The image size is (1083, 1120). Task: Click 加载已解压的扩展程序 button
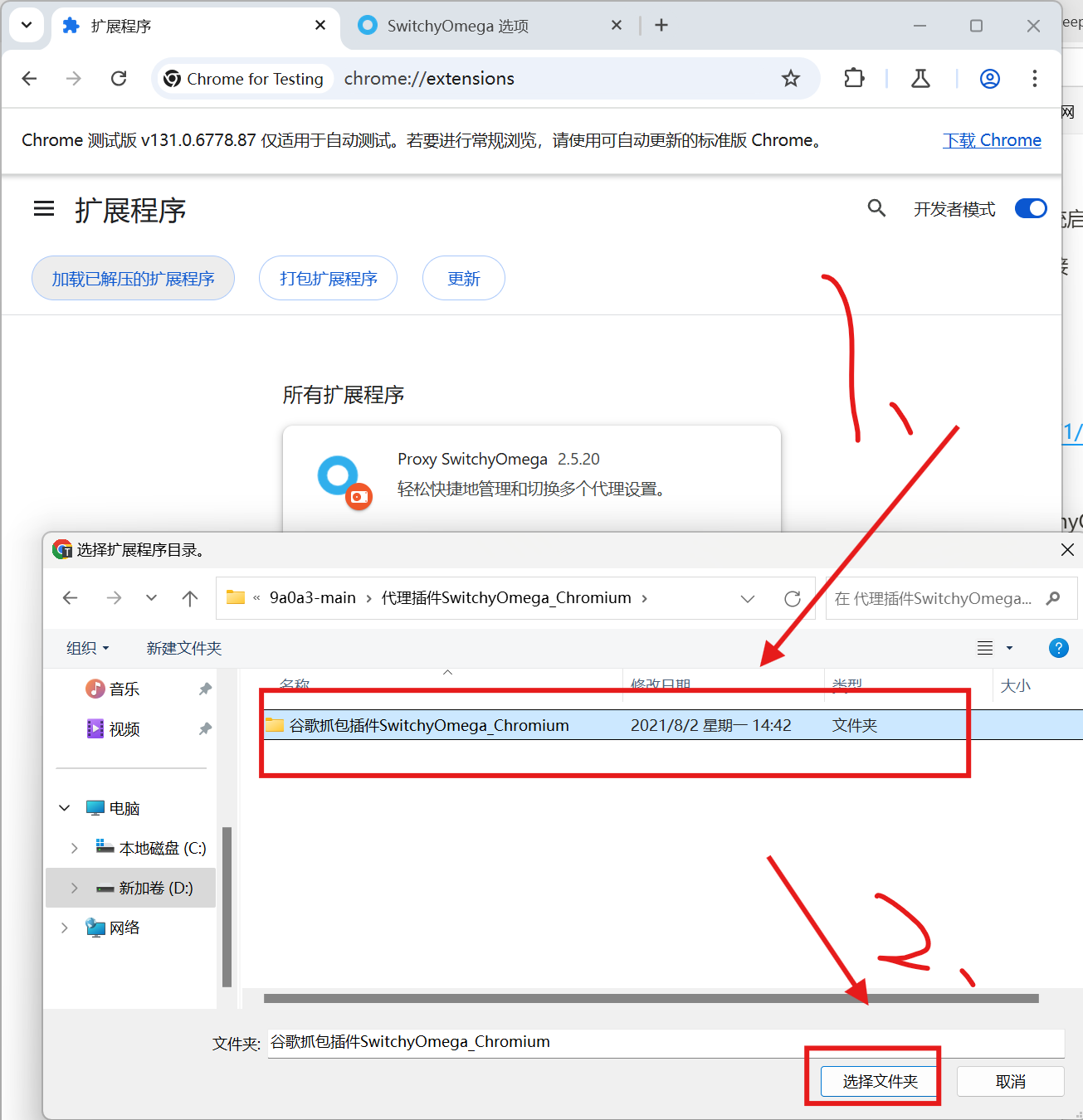click(x=133, y=278)
